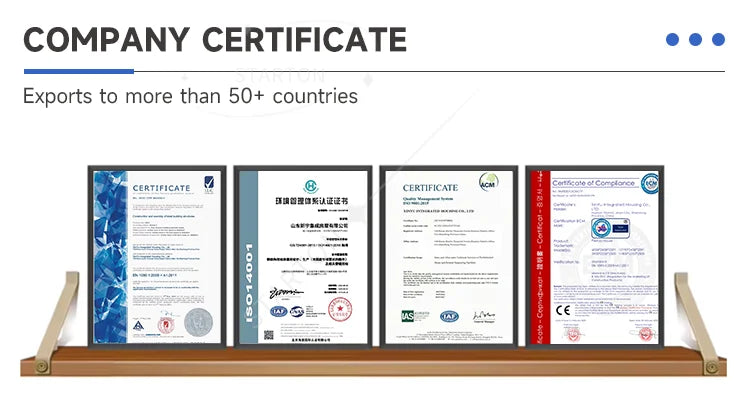The width and height of the screenshot is (750, 393).
Task: Click the round ECM logo beside Certificate of Compliance title
Action: click(x=651, y=184)
